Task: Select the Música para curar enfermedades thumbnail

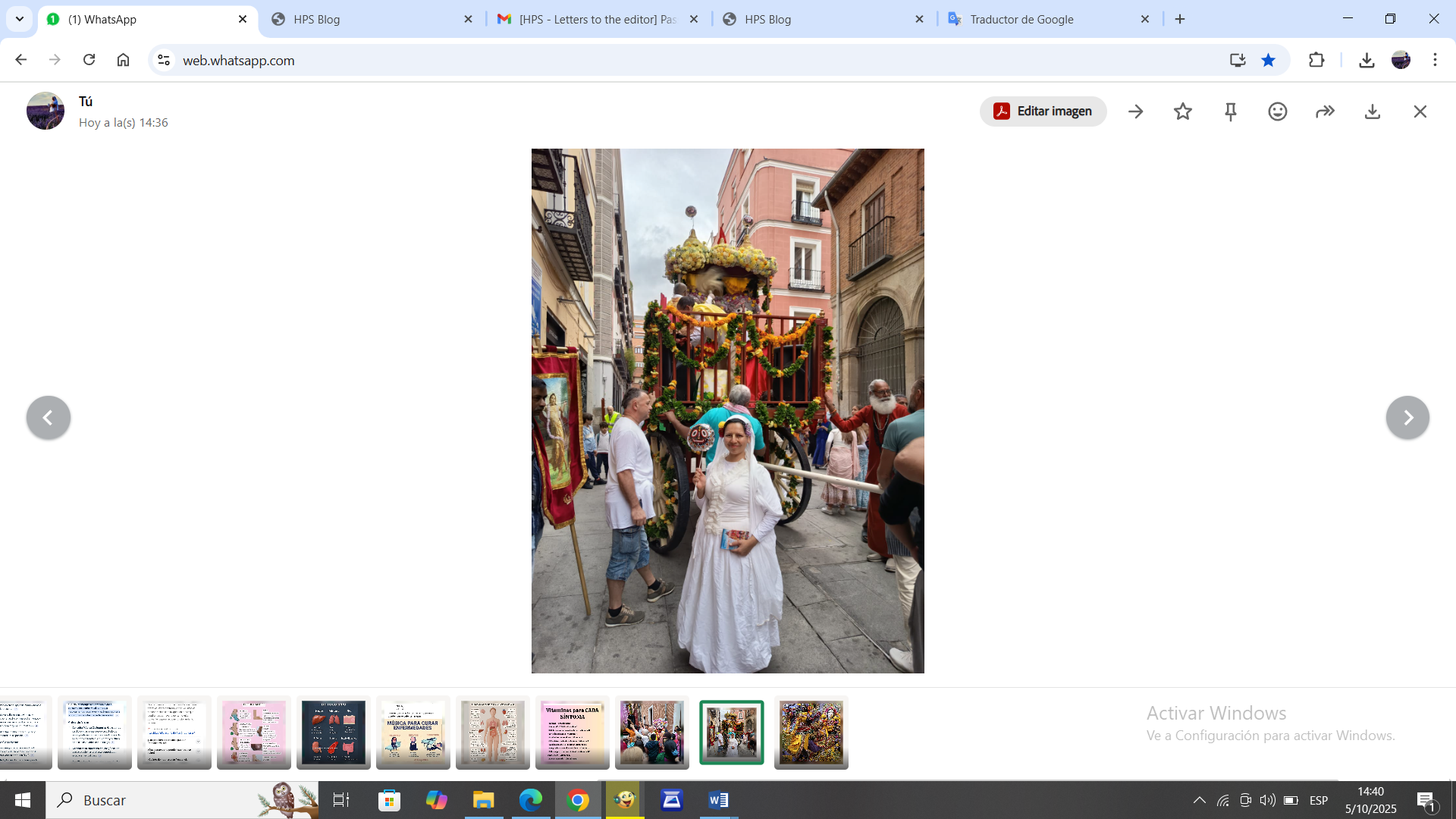Action: (413, 732)
